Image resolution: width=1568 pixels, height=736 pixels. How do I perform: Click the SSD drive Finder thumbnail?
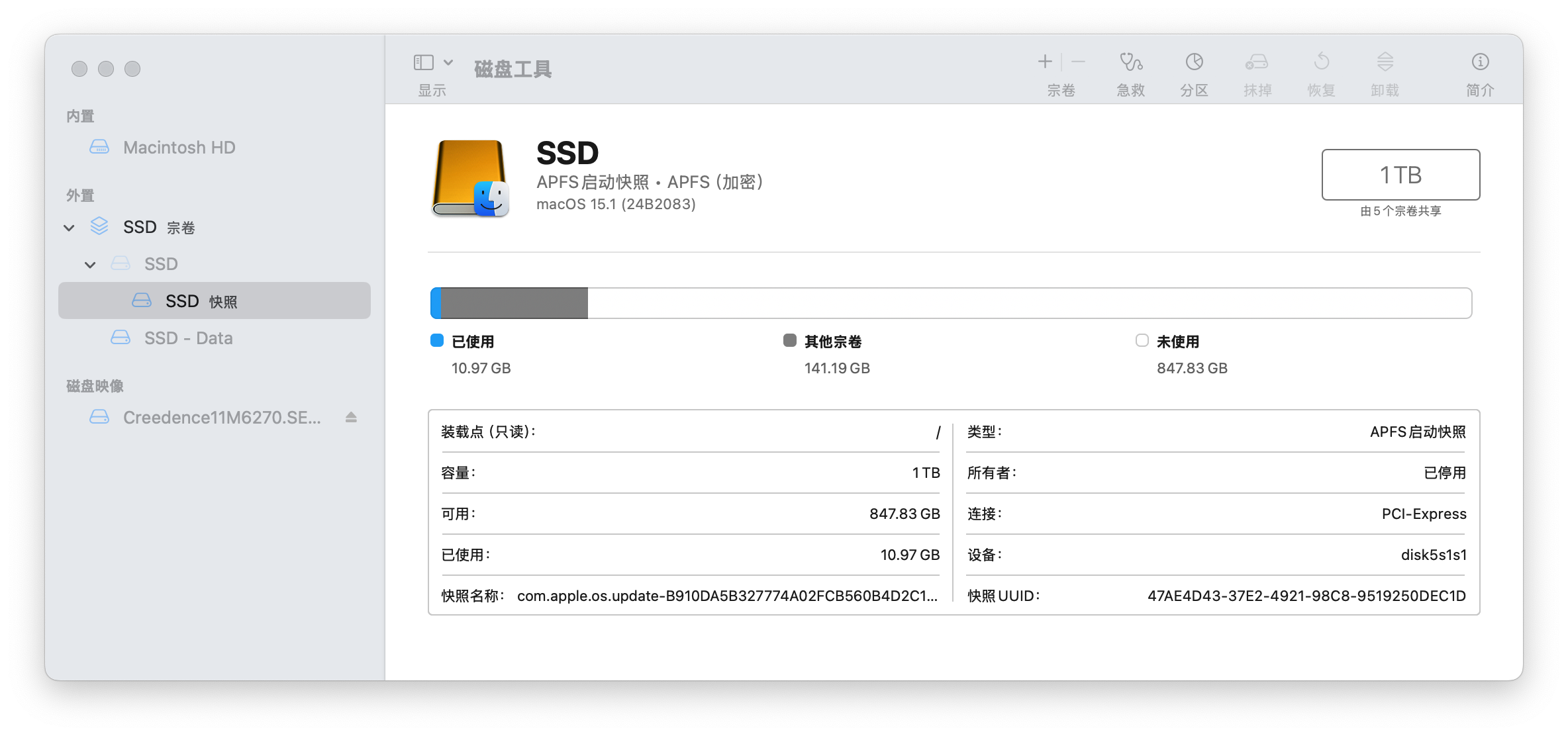coord(470,177)
